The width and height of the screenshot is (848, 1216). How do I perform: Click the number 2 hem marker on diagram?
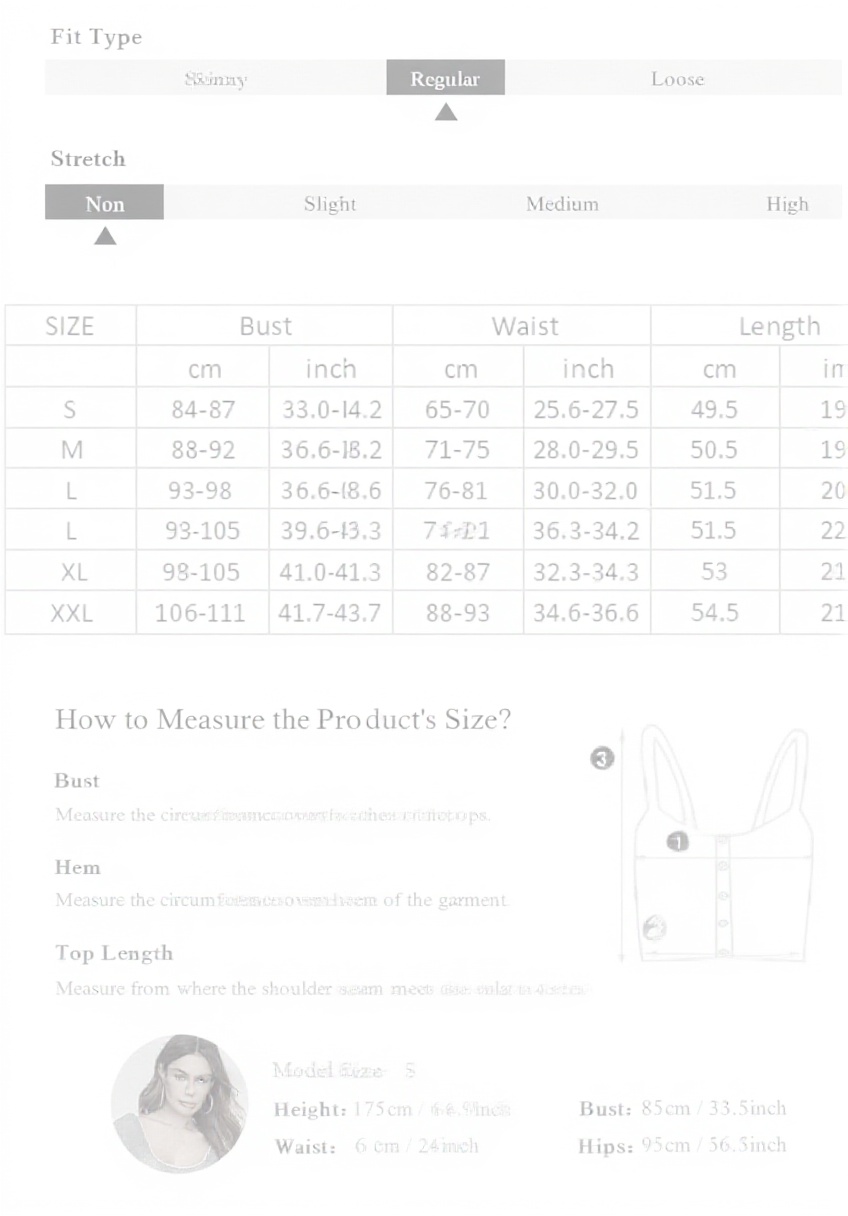[656, 928]
